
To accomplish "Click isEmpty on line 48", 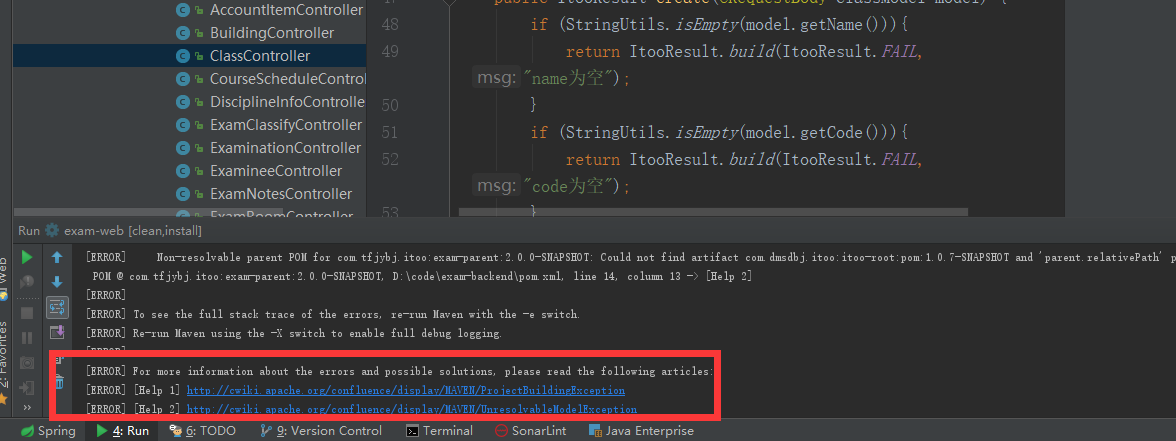I will click(x=706, y=25).
